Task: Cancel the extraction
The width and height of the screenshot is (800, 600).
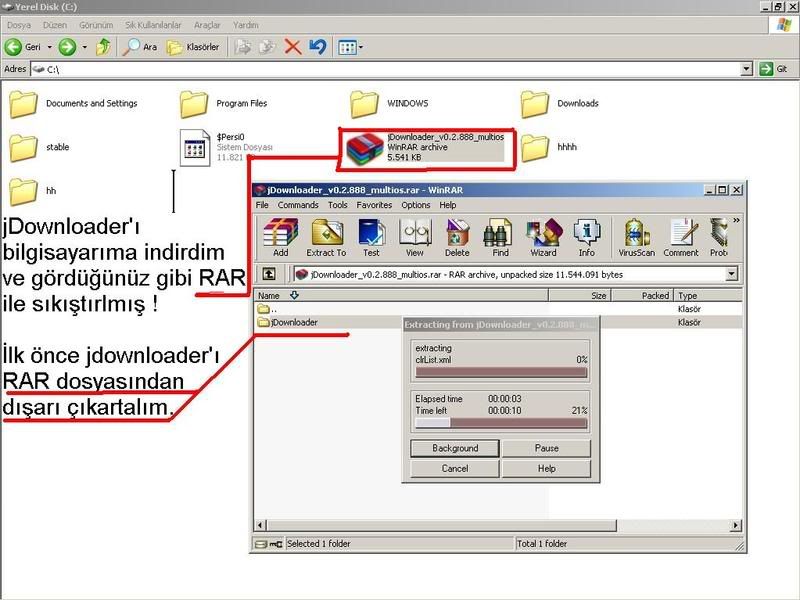Action: click(455, 468)
